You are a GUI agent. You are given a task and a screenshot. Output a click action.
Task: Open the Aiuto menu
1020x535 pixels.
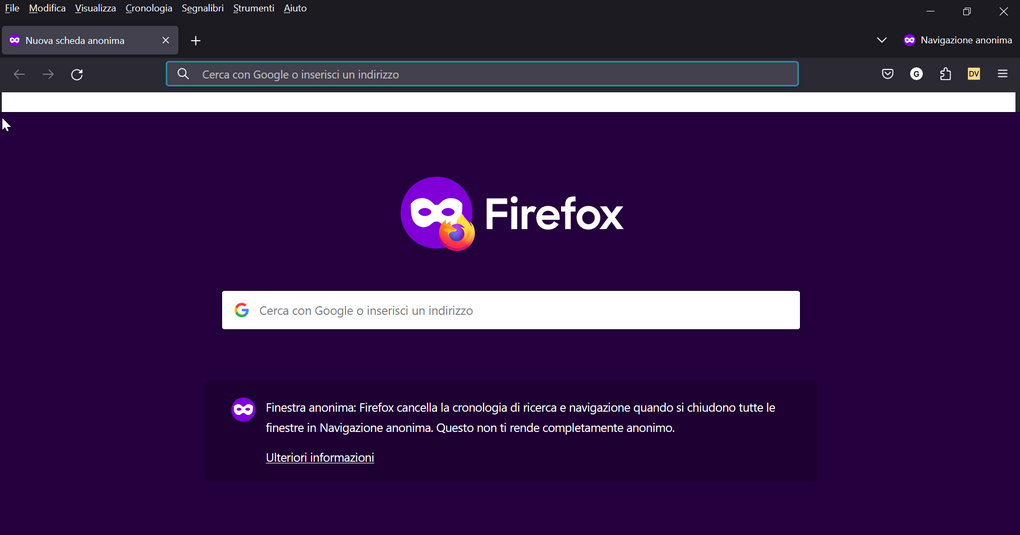[x=295, y=8]
